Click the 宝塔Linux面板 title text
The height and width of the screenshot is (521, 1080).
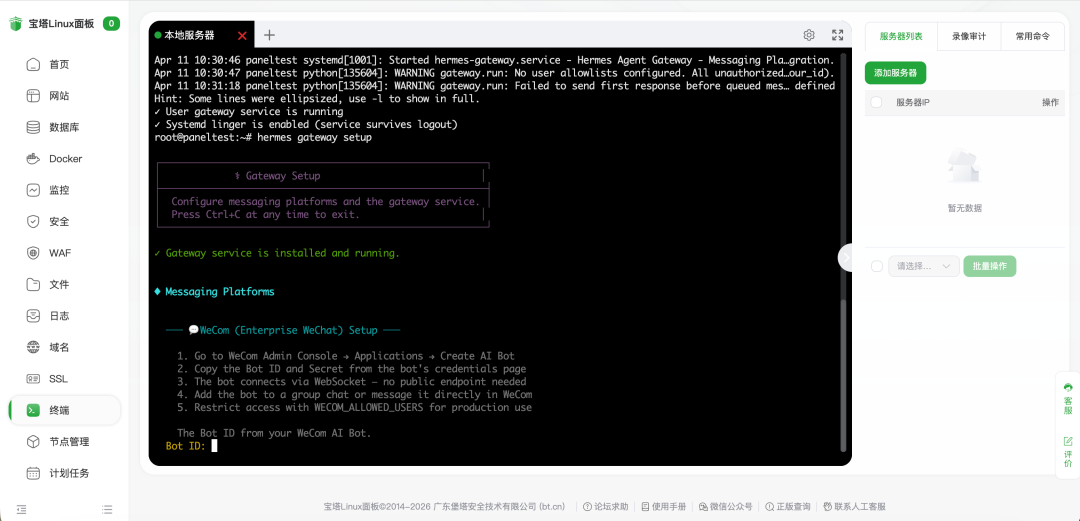(x=61, y=23)
